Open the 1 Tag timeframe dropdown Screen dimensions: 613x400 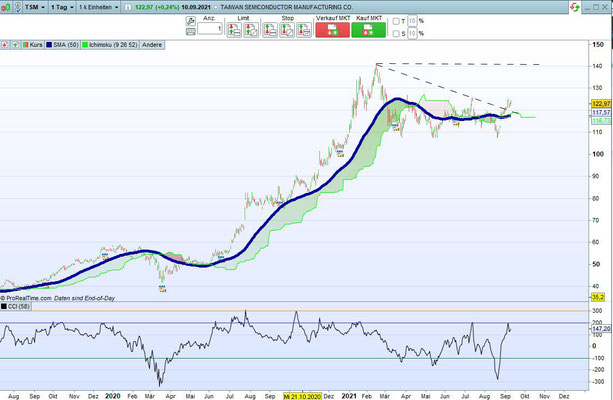(x=62, y=7)
